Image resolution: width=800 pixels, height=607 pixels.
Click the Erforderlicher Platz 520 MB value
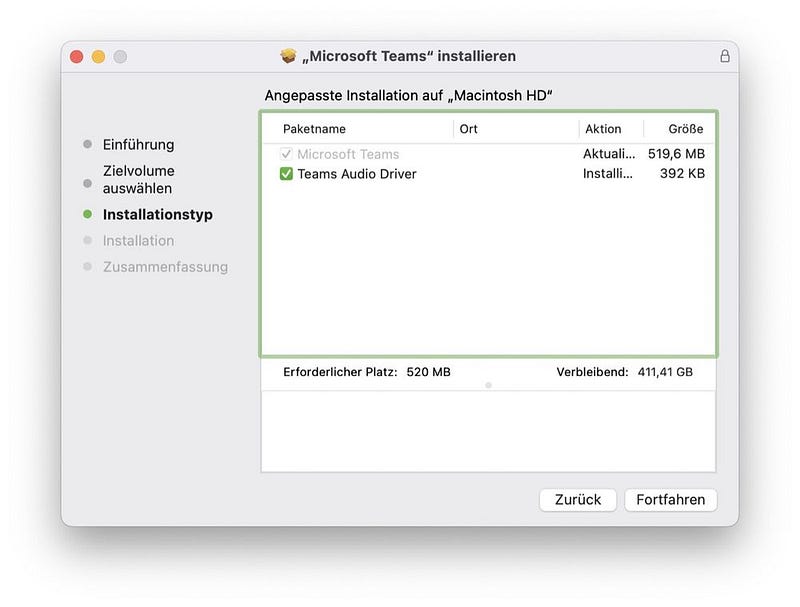pos(428,372)
